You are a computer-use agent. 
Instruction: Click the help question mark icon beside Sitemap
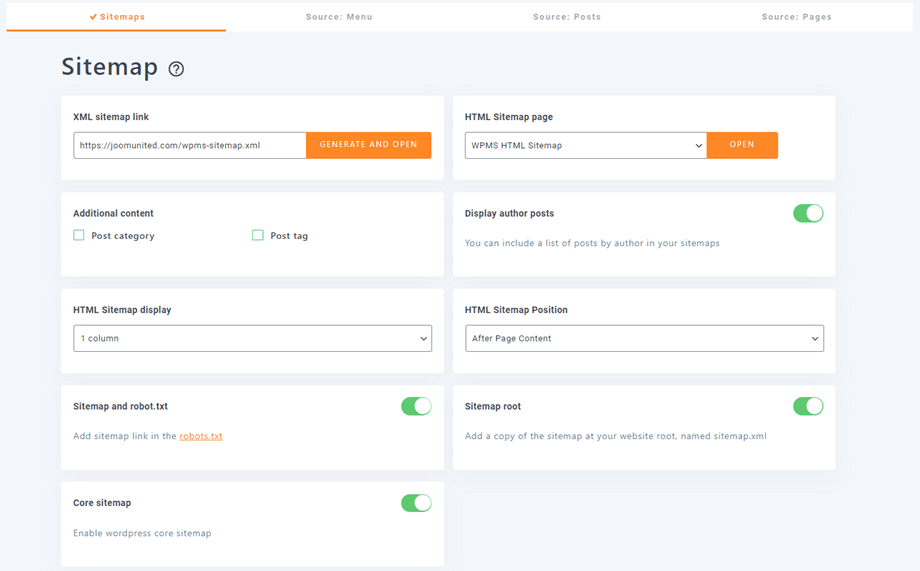(176, 69)
